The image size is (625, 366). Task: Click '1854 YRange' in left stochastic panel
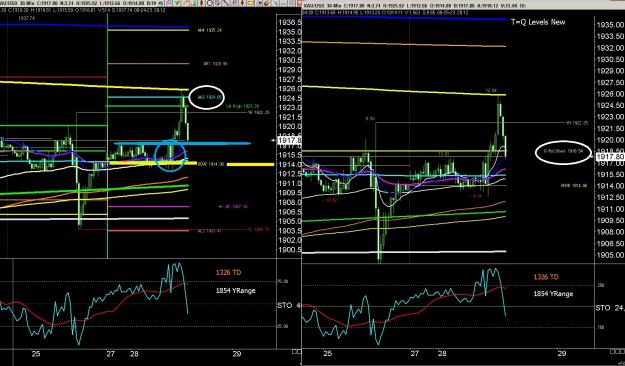[236, 291]
